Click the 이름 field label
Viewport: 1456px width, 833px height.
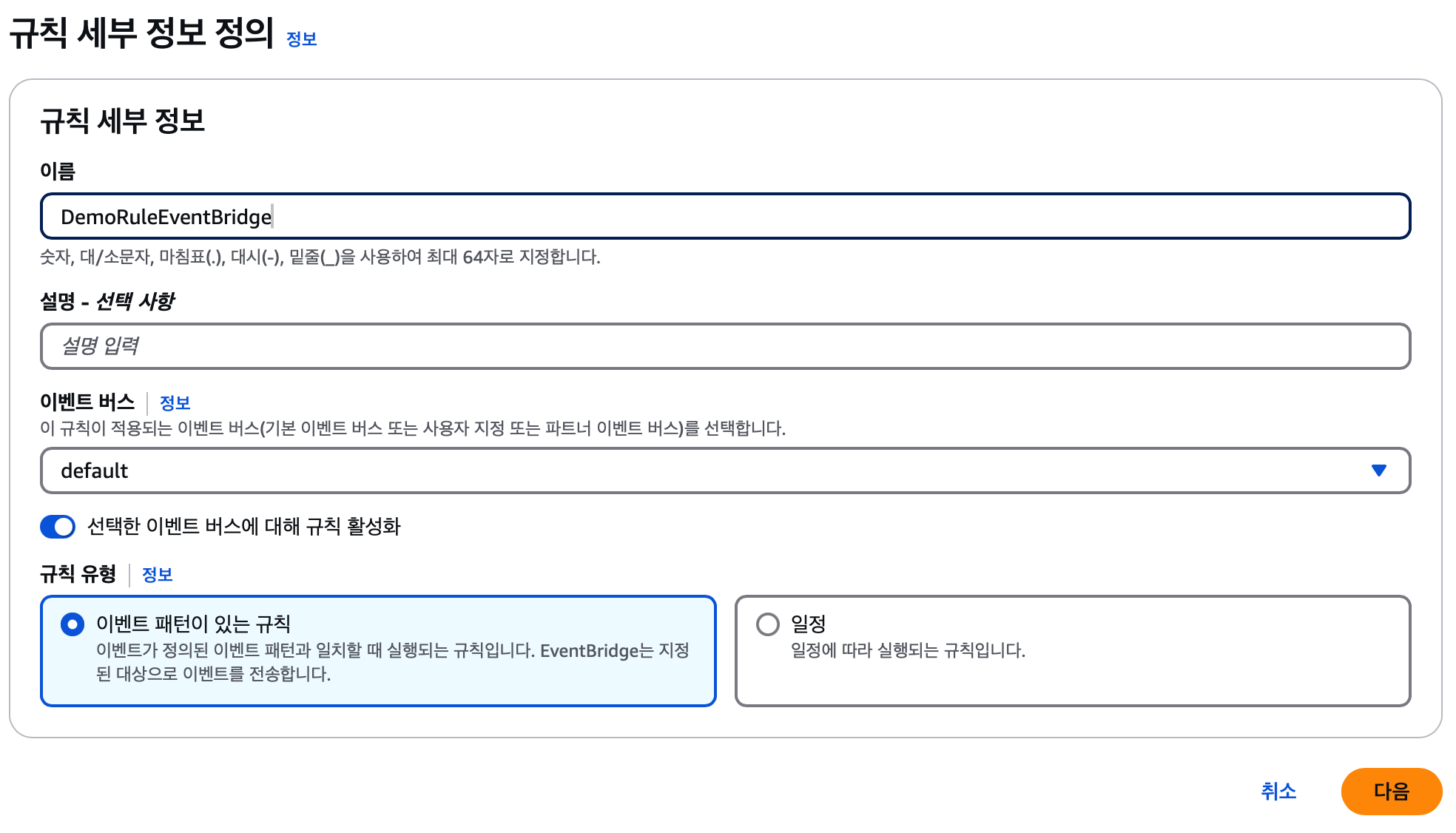(x=58, y=172)
